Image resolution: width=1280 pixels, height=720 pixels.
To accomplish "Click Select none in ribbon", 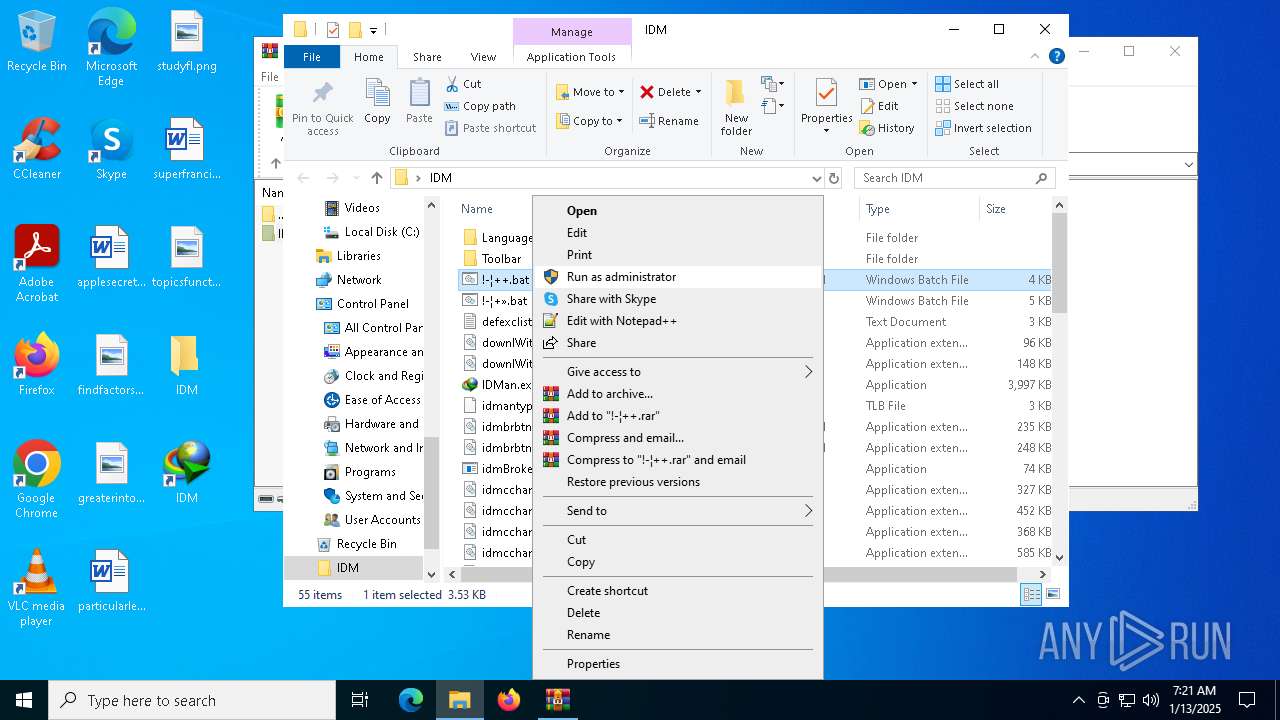I will [975, 106].
